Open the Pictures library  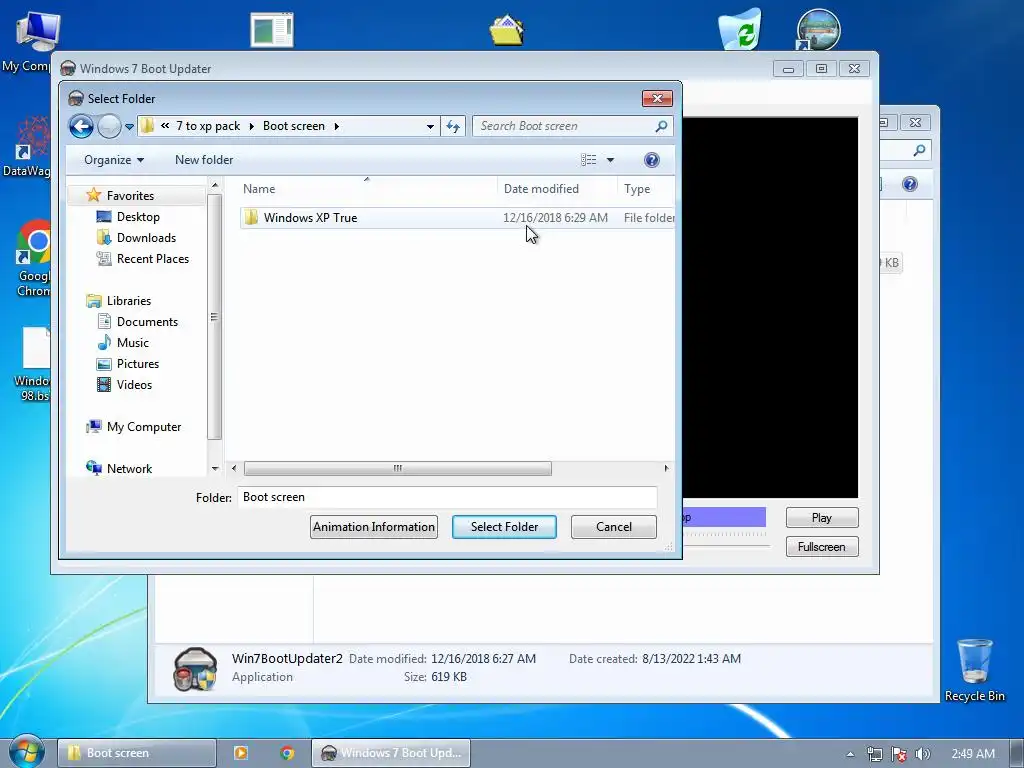tap(138, 364)
